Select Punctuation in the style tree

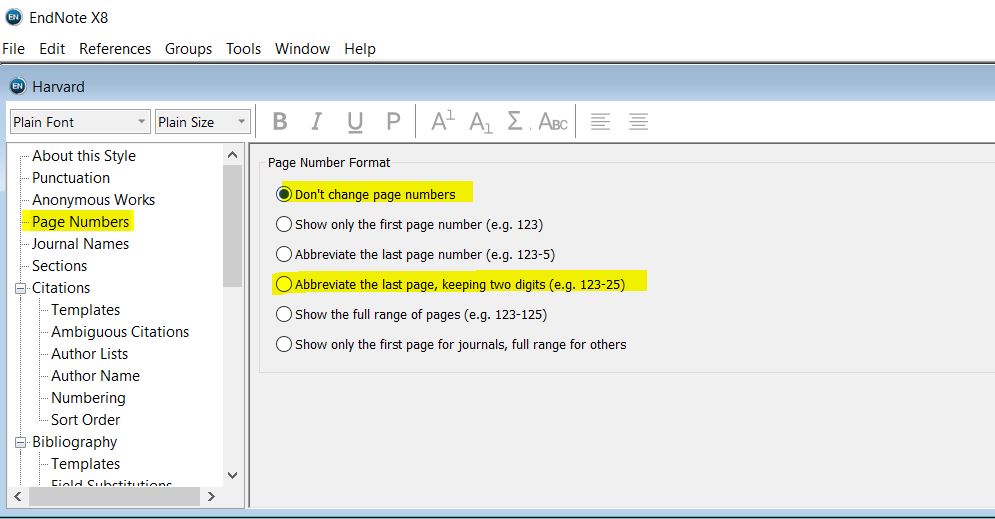(x=71, y=178)
